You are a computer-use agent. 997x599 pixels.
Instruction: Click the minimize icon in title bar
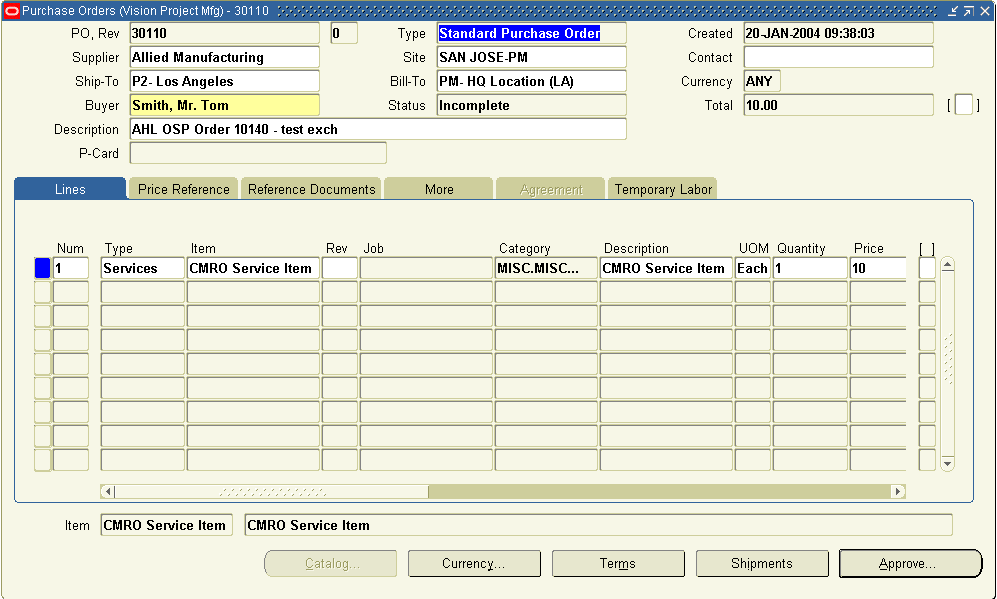point(953,11)
